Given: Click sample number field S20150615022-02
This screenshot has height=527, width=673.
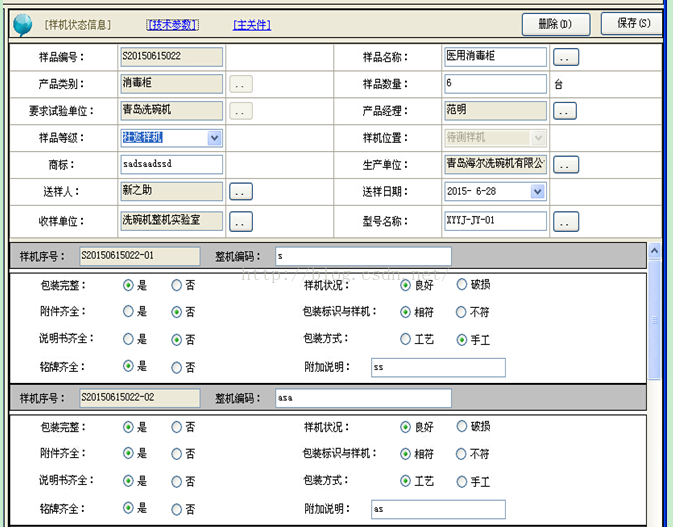Looking at the screenshot, I should click(x=139, y=397).
